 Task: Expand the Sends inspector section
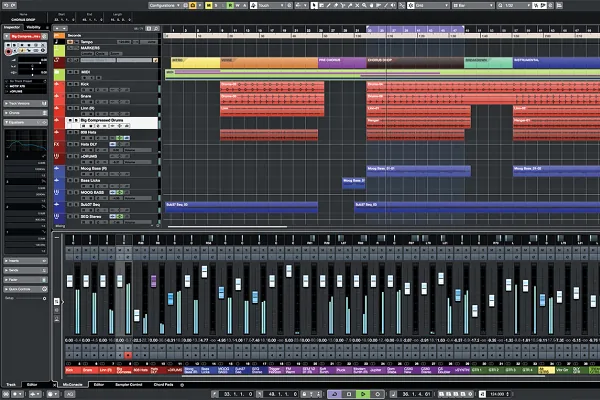coord(25,270)
